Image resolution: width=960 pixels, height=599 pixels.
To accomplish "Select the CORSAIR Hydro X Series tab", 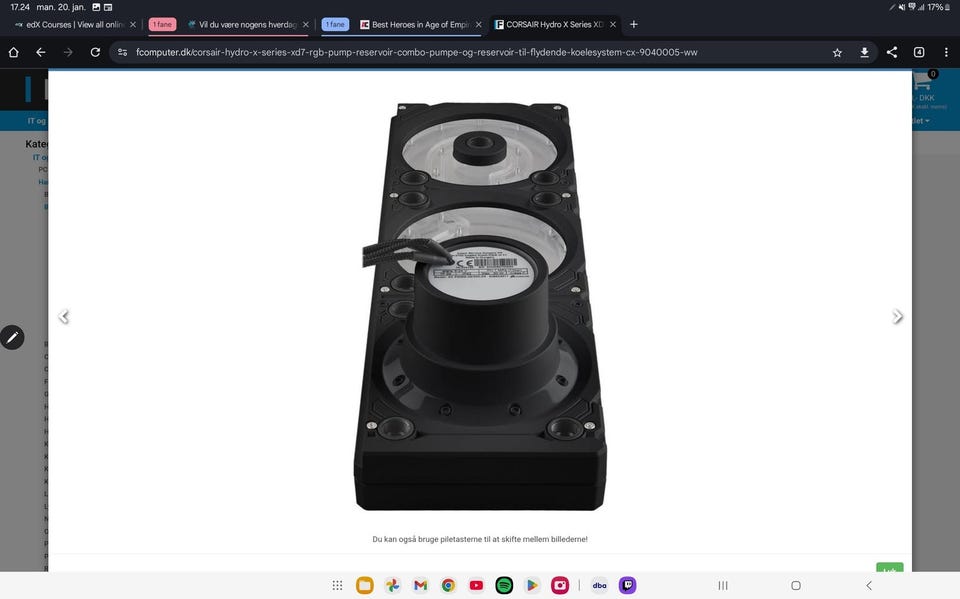I will (x=549, y=24).
